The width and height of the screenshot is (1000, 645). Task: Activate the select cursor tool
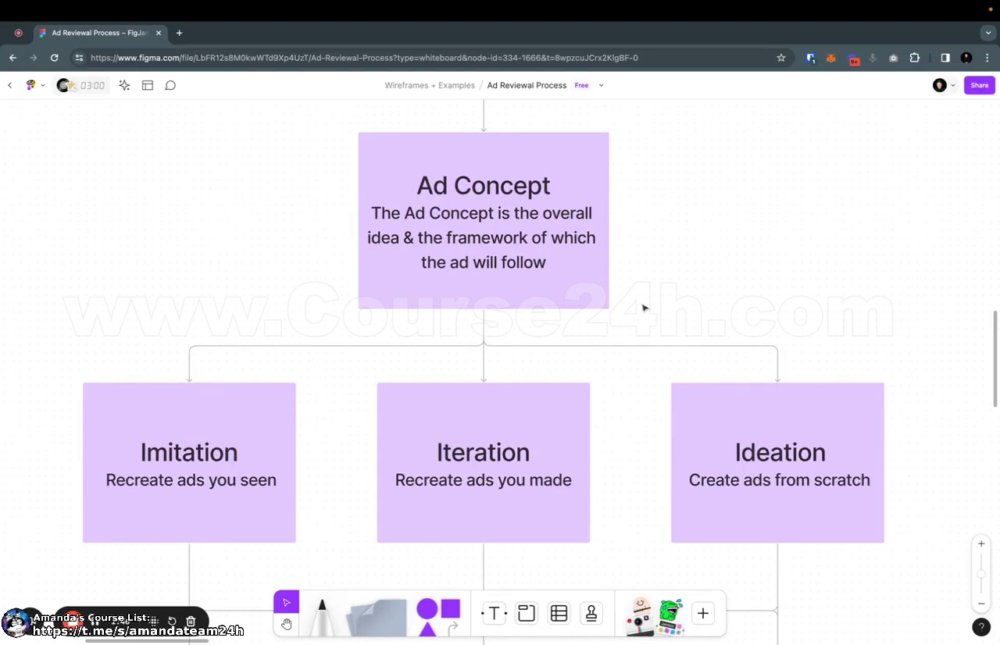point(286,602)
